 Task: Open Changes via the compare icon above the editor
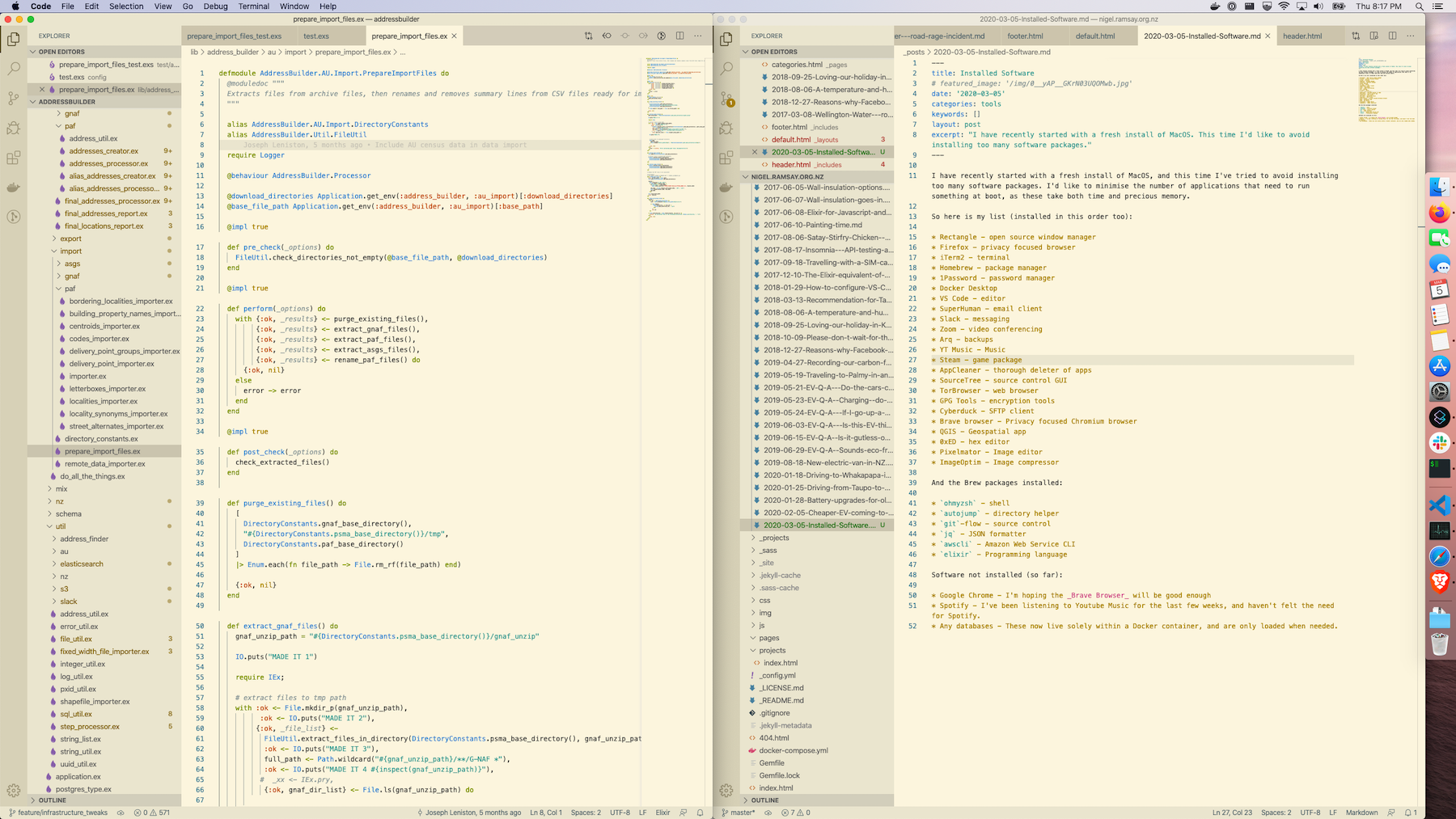588,36
